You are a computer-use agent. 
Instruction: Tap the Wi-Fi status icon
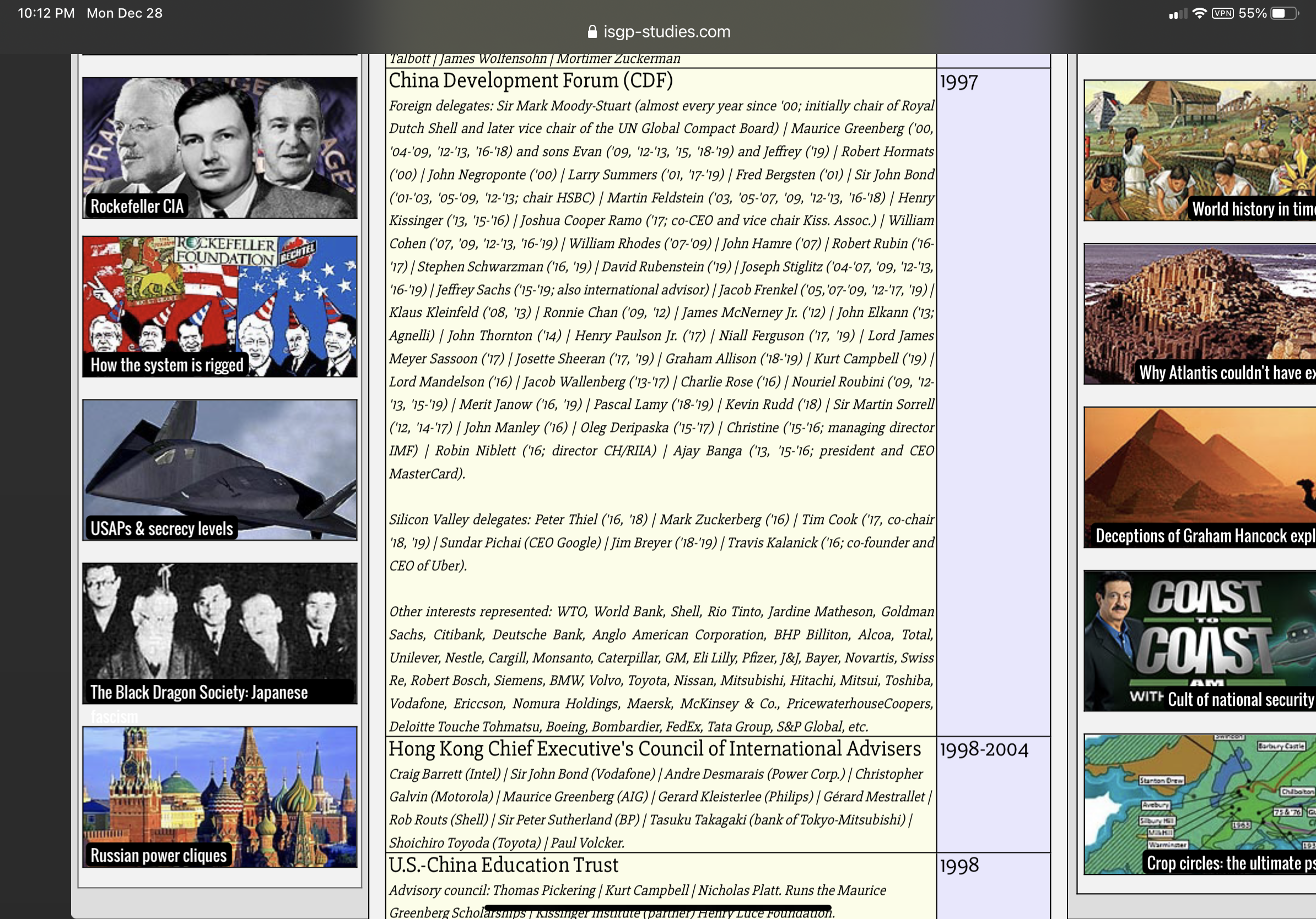point(1199,13)
